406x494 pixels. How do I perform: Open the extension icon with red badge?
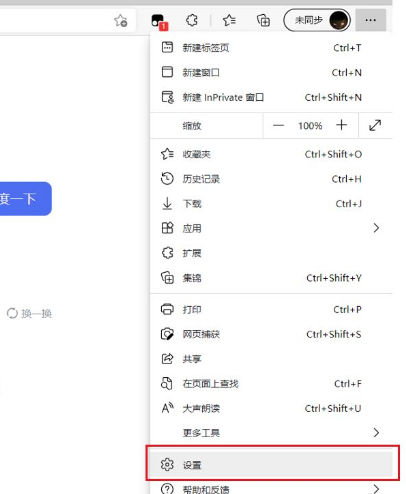159,21
